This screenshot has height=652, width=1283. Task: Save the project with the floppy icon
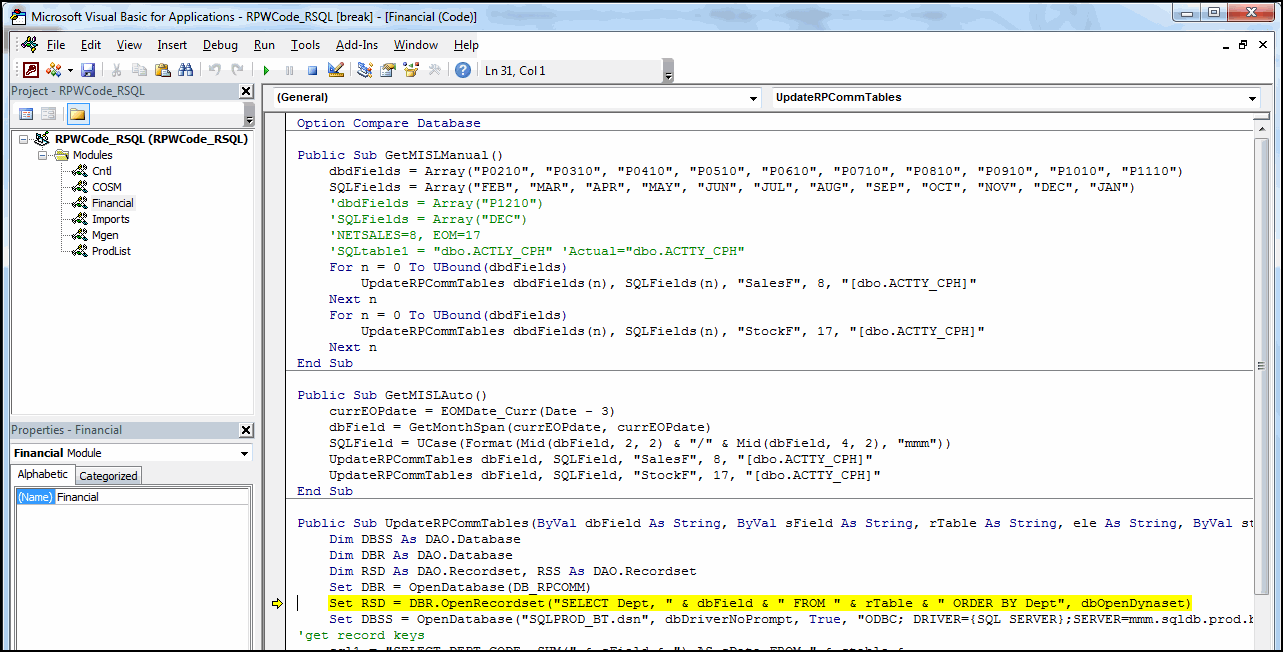pos(88,70)
